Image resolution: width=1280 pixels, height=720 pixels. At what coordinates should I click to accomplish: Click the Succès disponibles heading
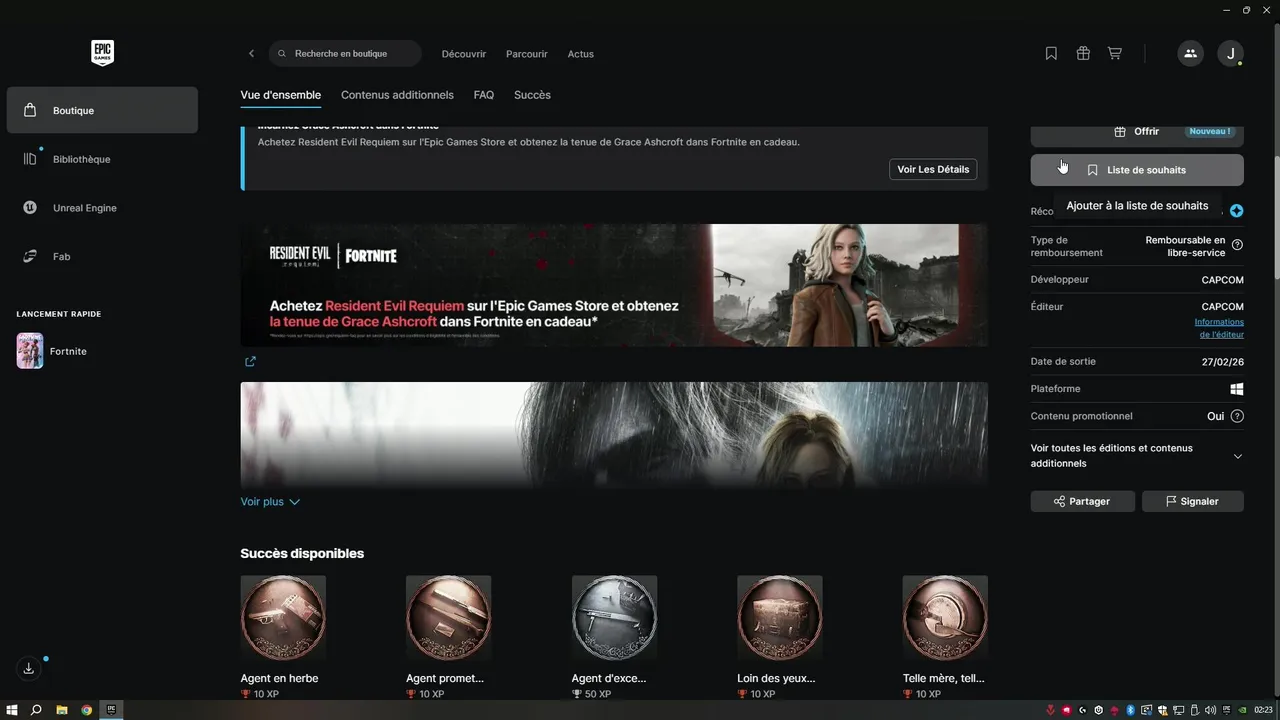(302, 553)
